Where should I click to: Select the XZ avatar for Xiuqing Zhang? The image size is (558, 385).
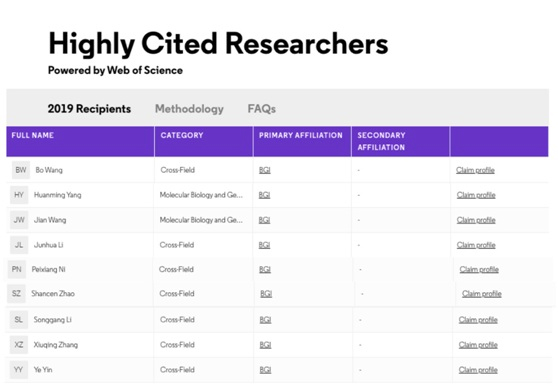[x=19, y=345]
